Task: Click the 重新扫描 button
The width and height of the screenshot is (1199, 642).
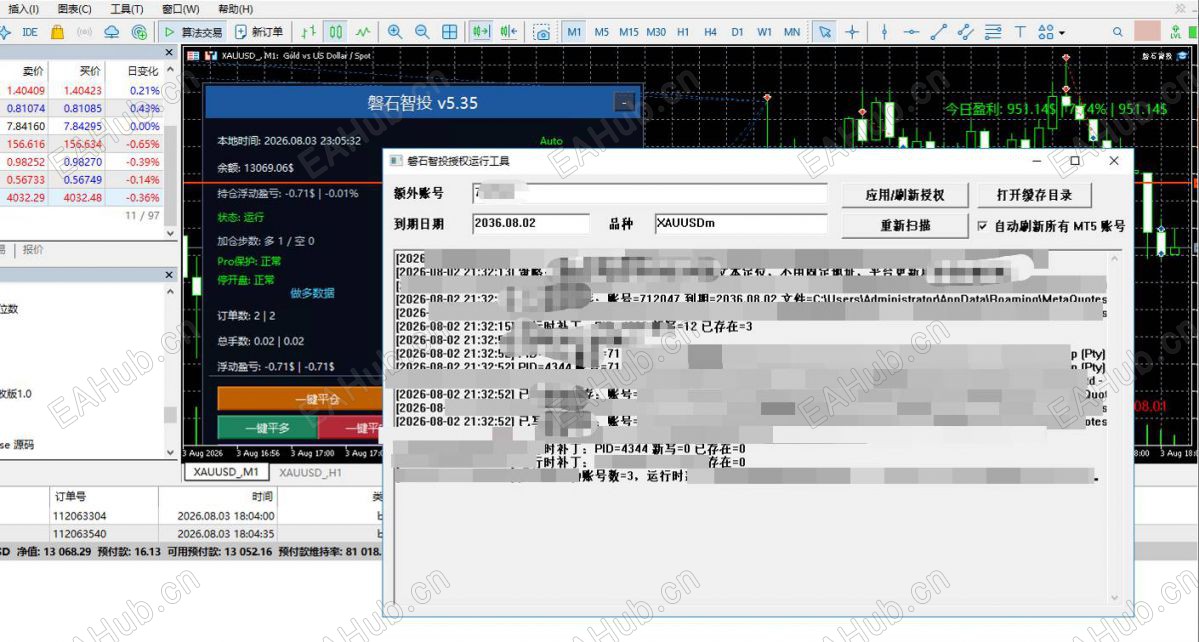Action: pos(905,225)
